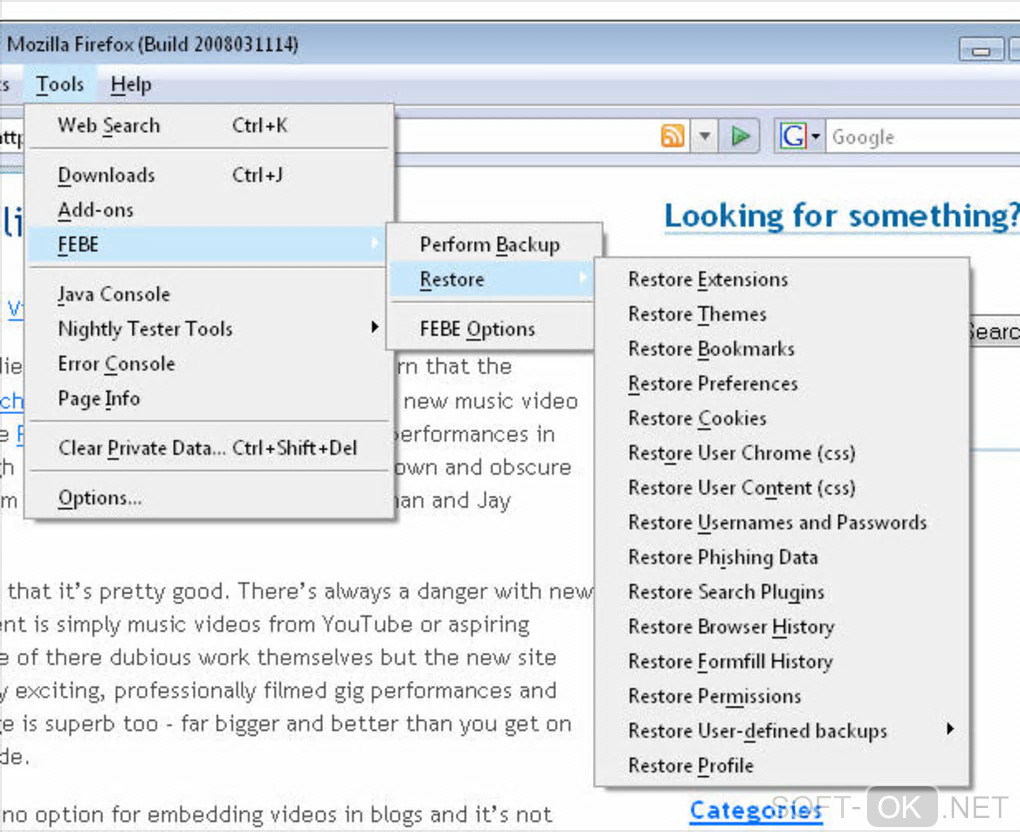Click the orange RSS feed icon
Viewport: 1020px width, 832px height.
673,136
